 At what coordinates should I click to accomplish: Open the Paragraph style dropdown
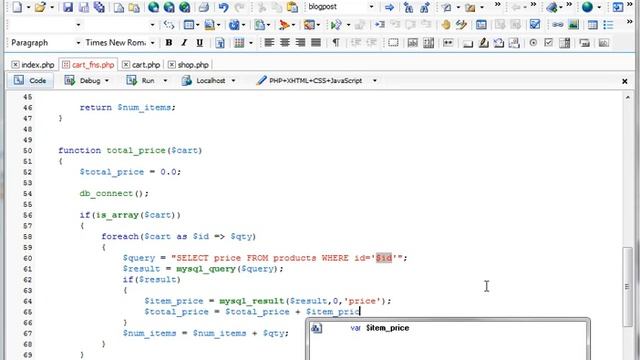pyautogui.click(x=78, y=43)
